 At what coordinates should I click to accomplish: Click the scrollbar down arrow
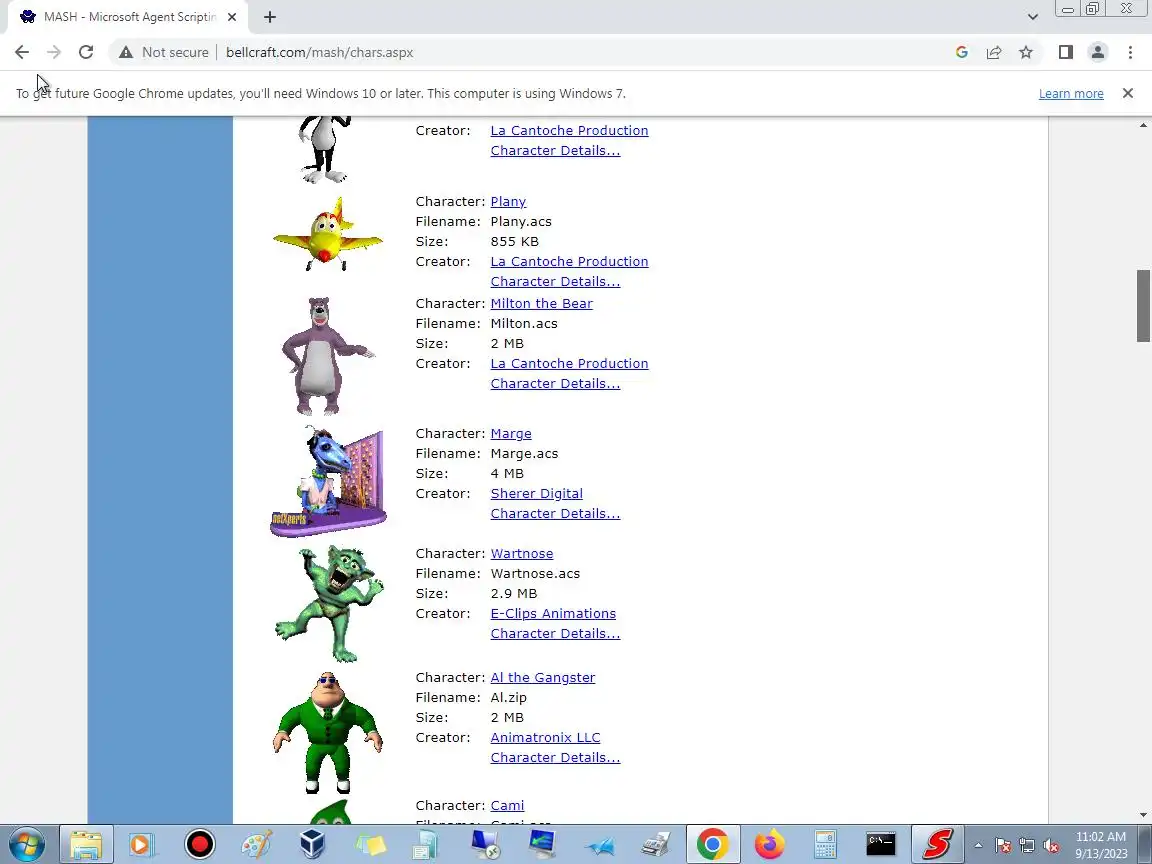pyautogui.click(x=1143, y=815)
